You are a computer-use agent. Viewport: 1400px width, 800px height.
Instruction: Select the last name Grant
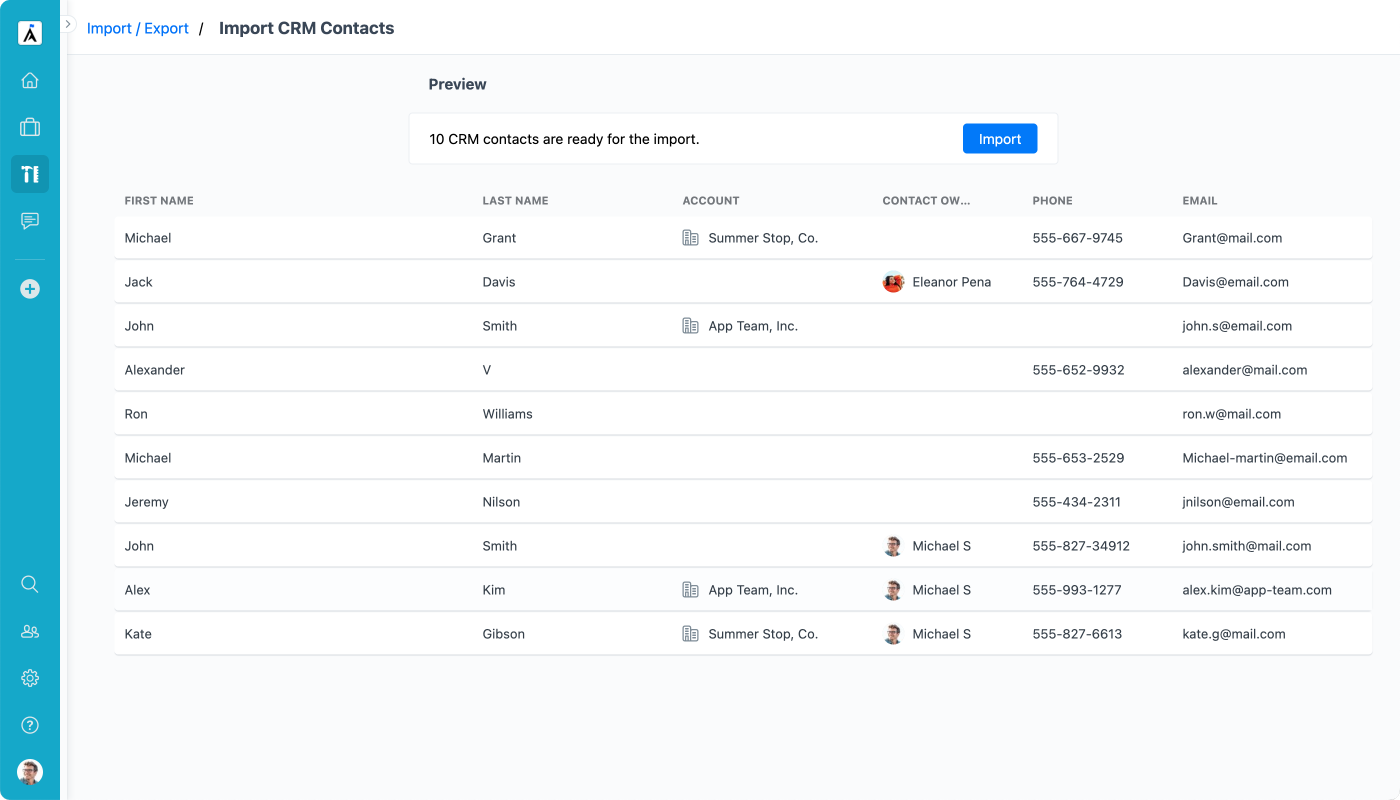click(500, 238)
